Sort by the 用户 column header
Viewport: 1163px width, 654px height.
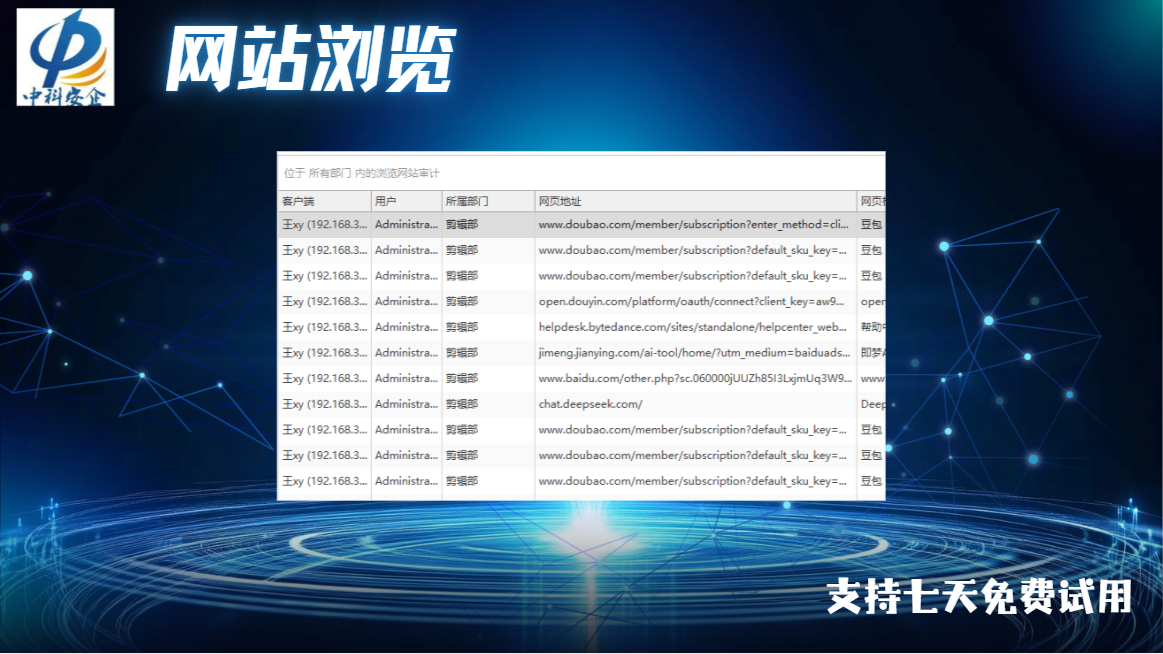point(406,201)
